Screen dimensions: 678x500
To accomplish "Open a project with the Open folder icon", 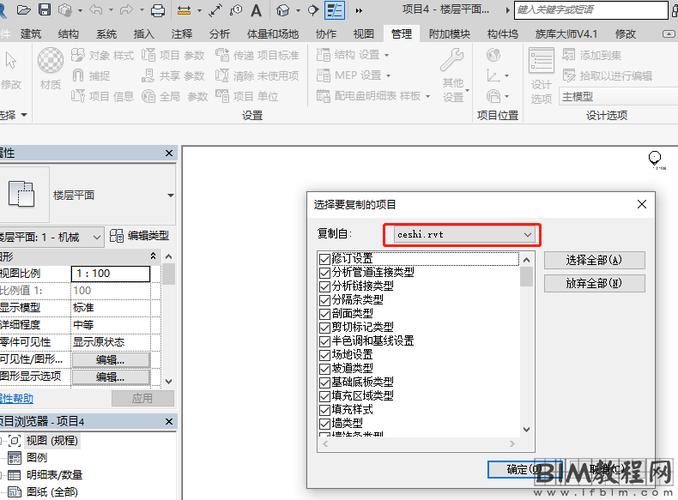I will (x=24, y=10).
